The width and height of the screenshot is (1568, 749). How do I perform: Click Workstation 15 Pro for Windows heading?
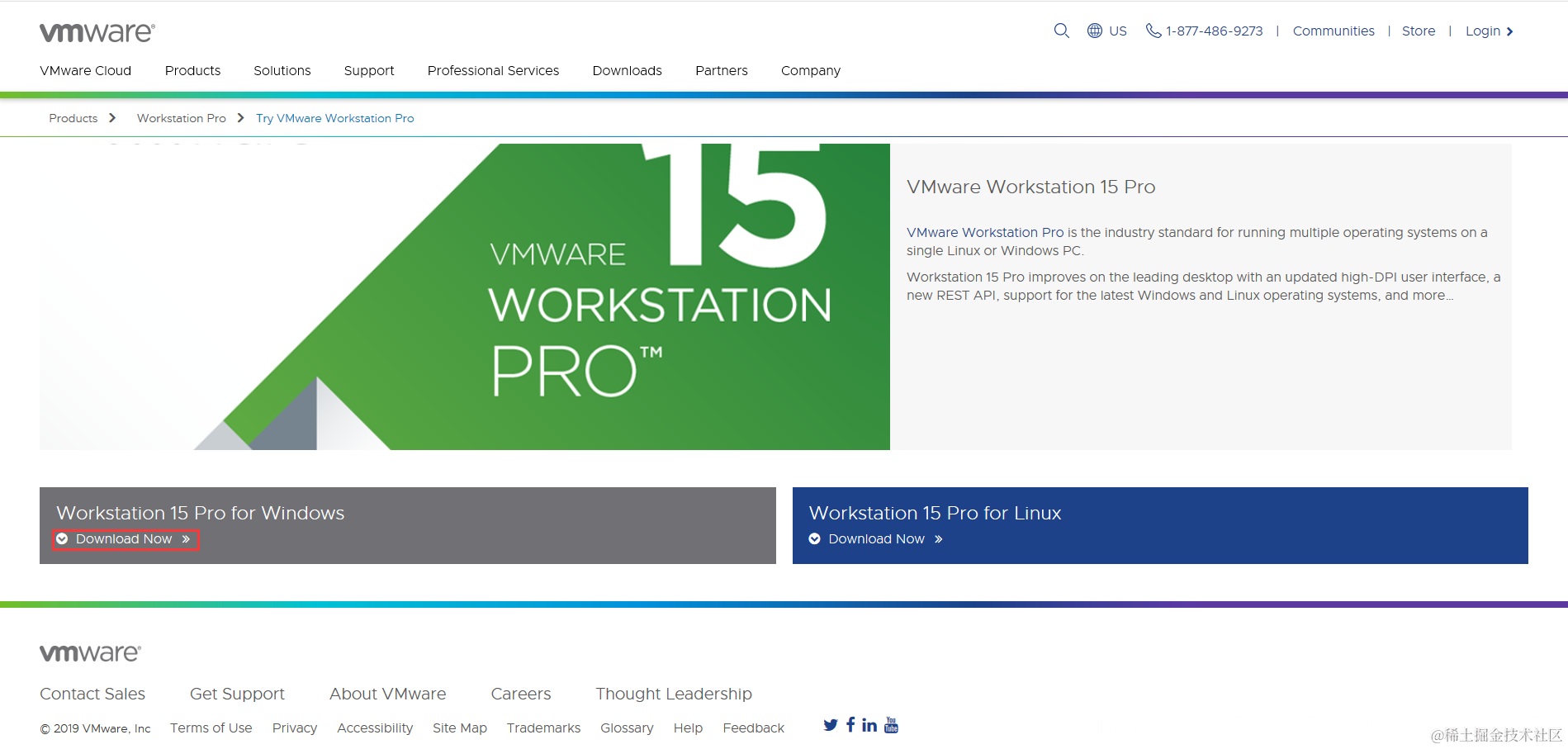[x=200, y=513]
